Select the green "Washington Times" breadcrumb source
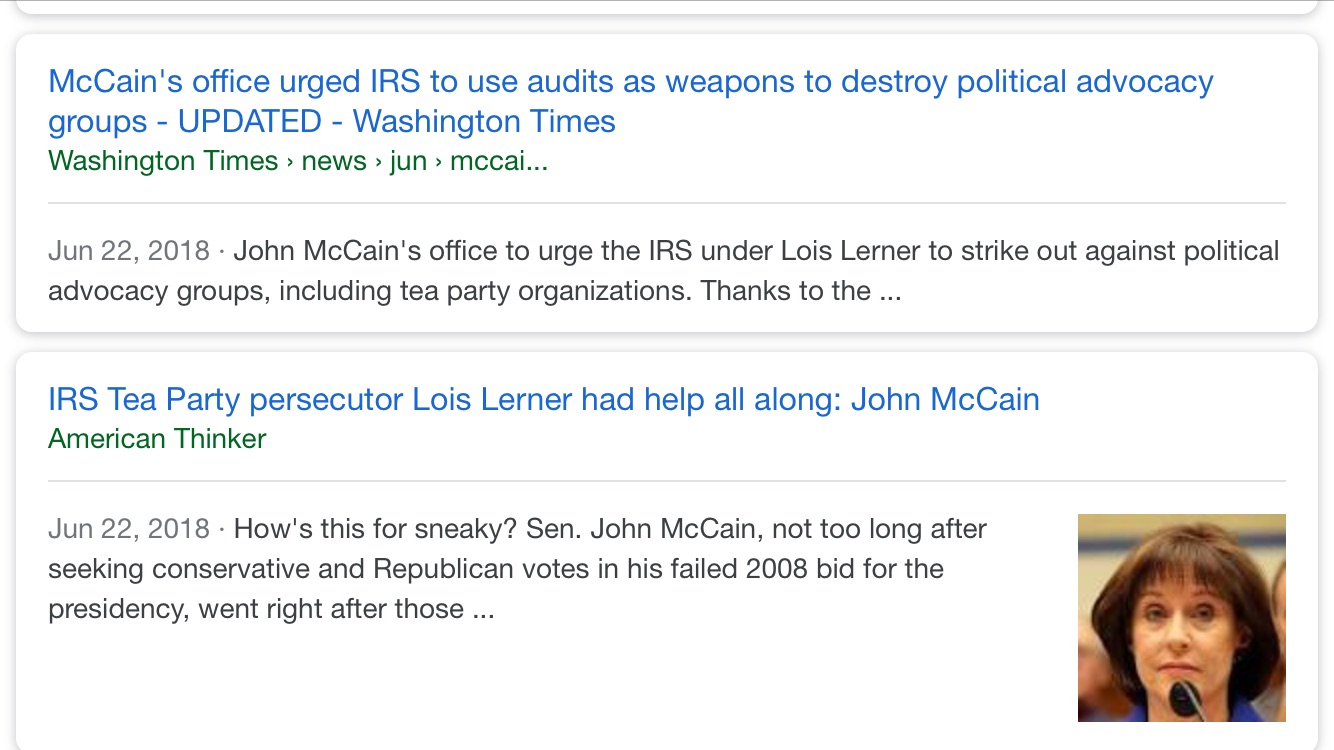 163,161
